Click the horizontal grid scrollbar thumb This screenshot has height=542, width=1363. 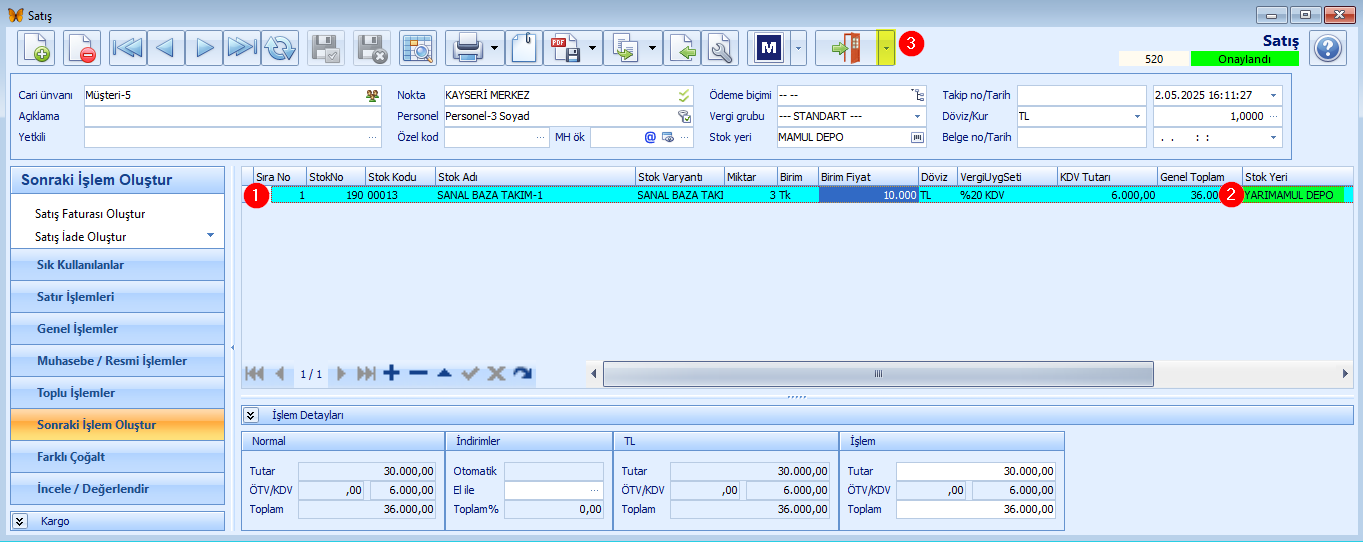(878, 373)
